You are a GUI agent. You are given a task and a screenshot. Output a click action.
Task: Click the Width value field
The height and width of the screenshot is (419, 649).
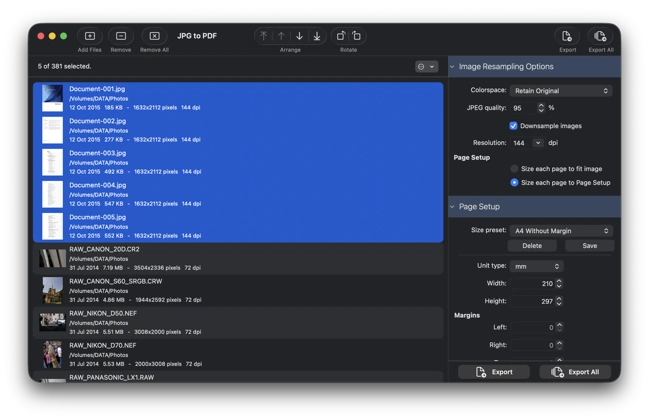[533, 284]
